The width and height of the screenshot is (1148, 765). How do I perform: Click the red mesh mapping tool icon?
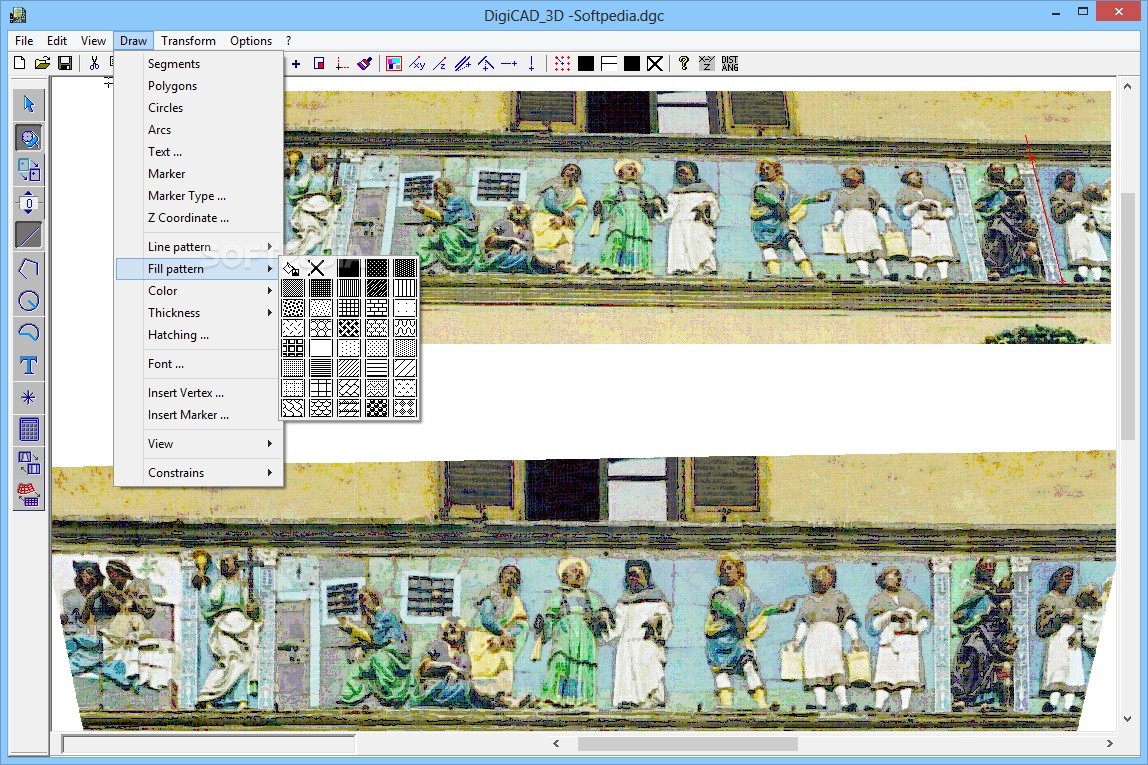pyautogui.click(x=29, y=495)
